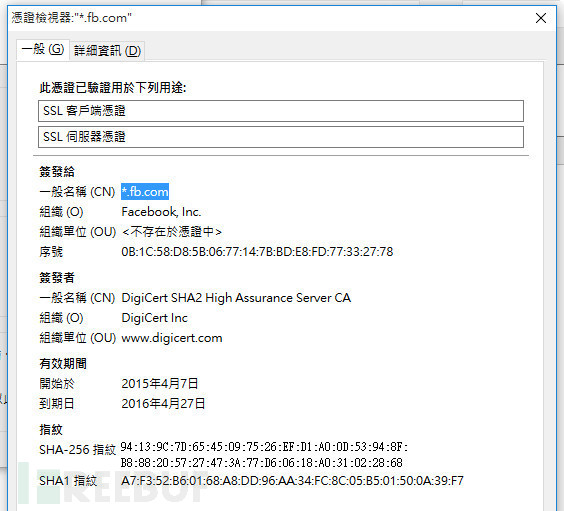Select the SHA-256 fingerprint line starting B8:88:20
Screen dimensions: 564x511
[x=261, y=463]
